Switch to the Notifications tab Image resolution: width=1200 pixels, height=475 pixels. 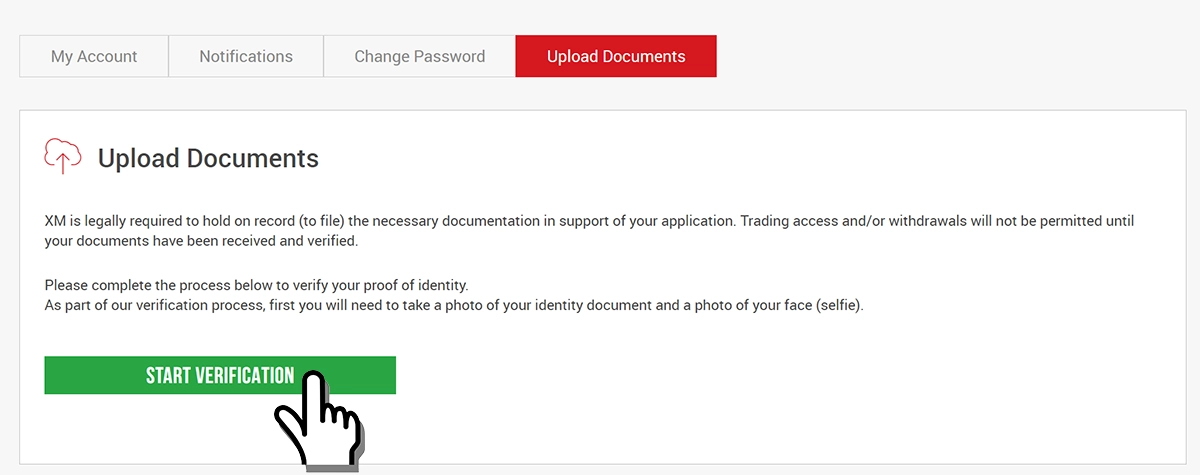click(246, 56)
